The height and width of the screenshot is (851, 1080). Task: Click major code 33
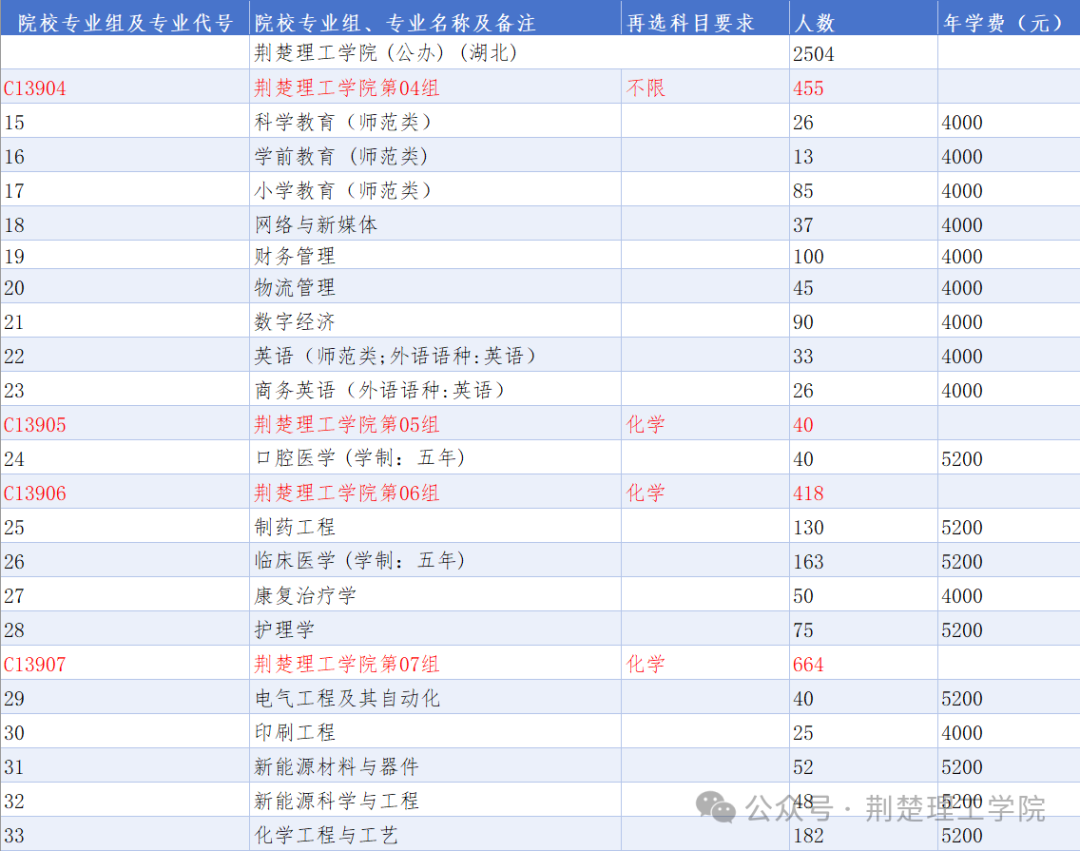point(14,836)
